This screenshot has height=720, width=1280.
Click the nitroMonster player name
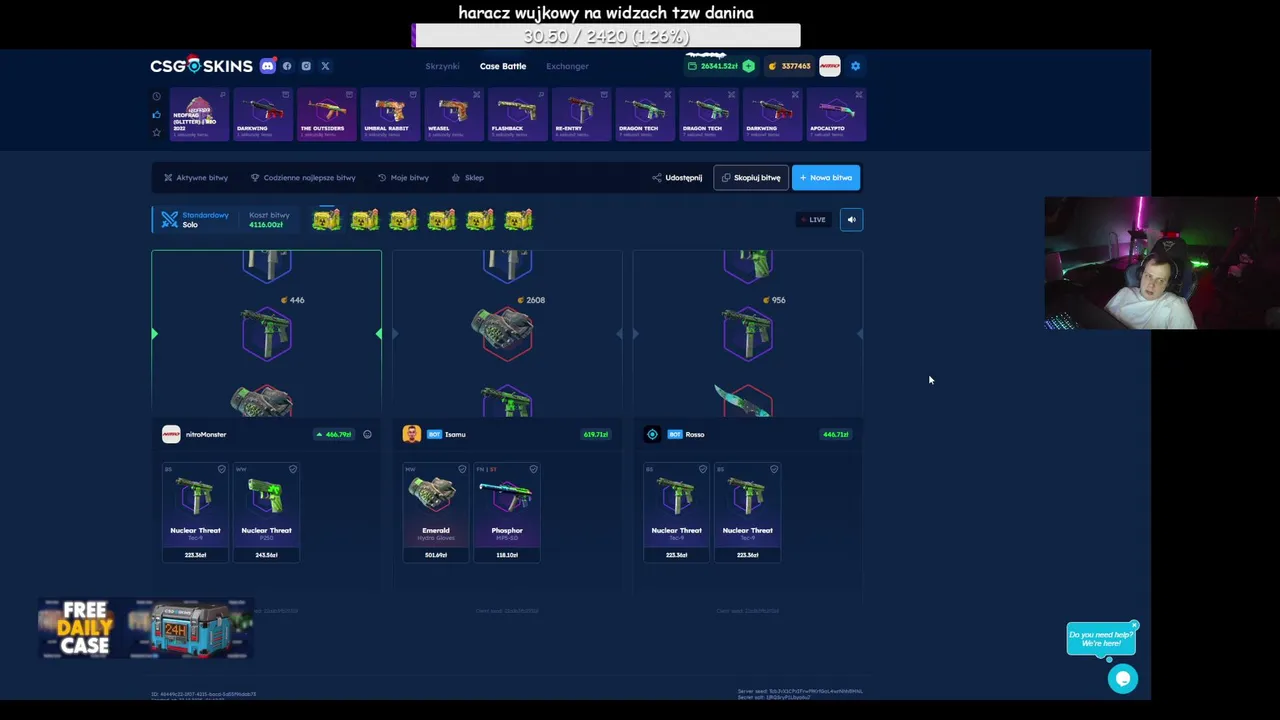[x=206, y=434]
